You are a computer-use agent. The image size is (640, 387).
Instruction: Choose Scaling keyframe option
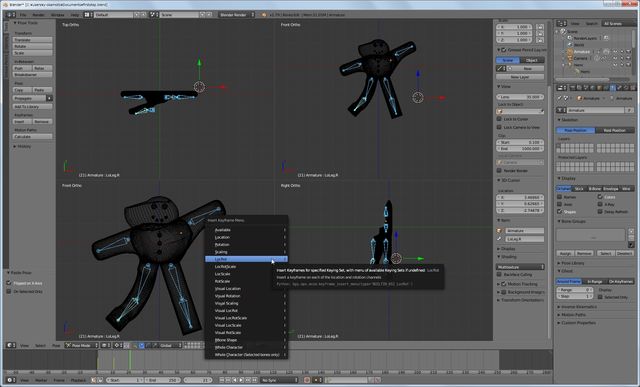coord(246,252)
